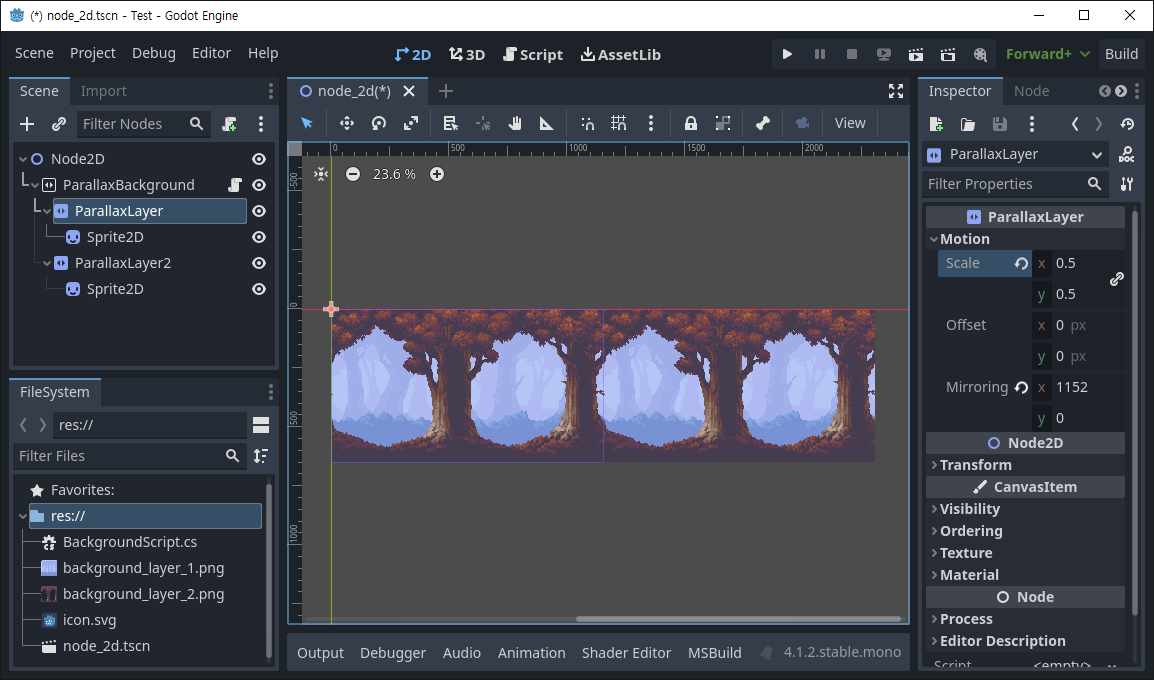1154x680 pixels.
Task: Add a new node with plus icon
Action: click(27, 124)
